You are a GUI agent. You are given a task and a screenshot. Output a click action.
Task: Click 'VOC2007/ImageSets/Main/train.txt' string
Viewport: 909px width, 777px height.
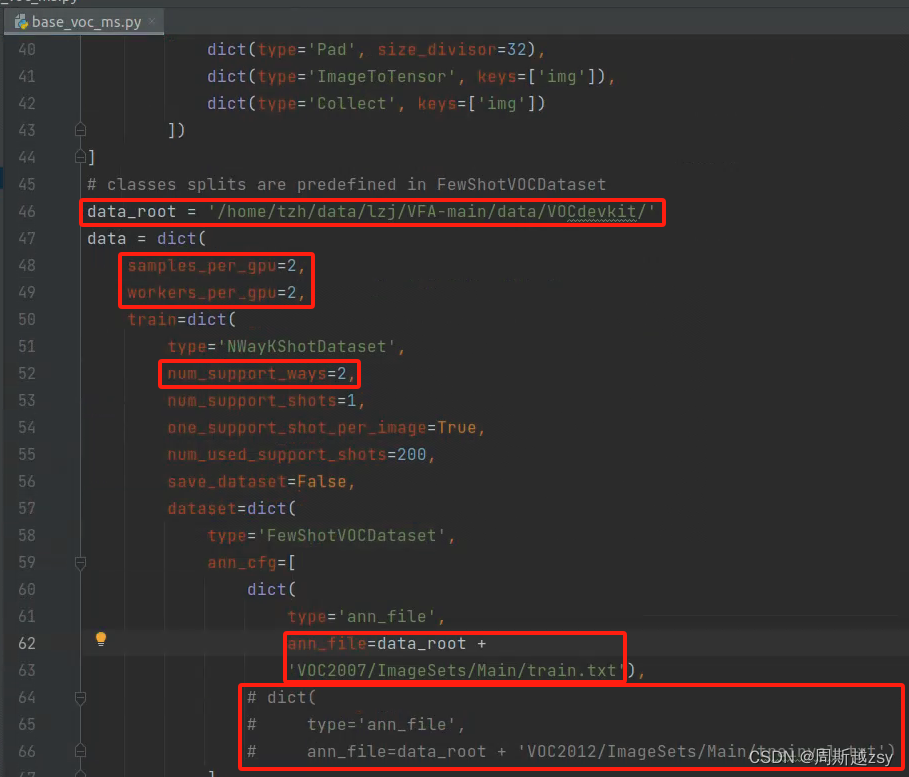click(x=456, y=670)
